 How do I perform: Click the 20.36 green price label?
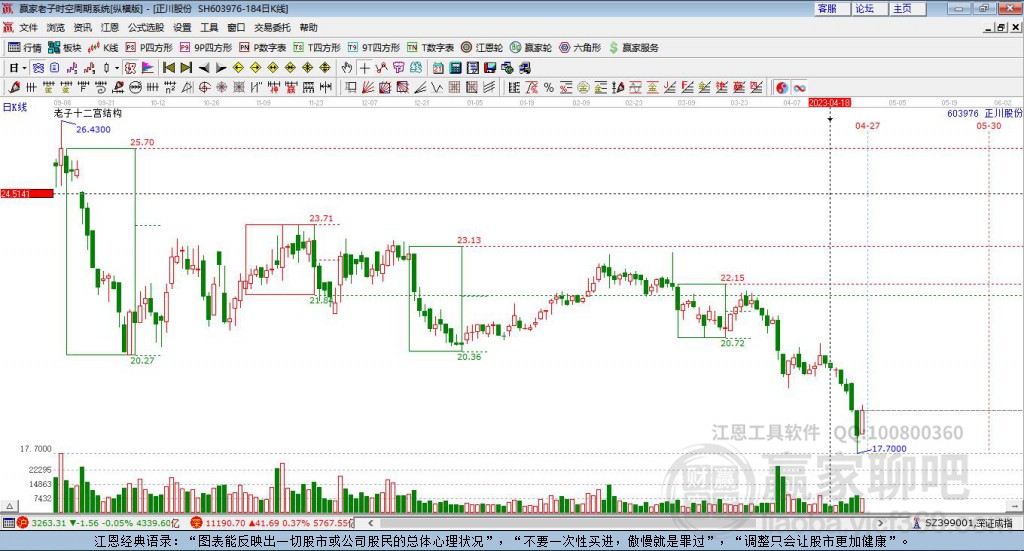(x=469, y=356)
